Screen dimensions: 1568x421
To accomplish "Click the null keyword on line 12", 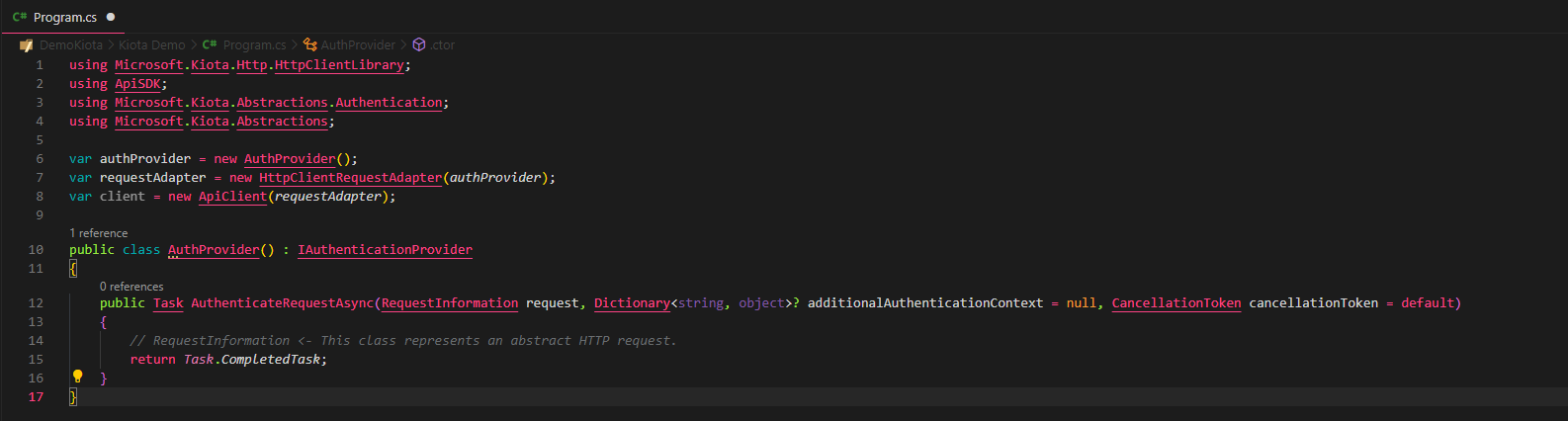I will (x=1082, y=302).
